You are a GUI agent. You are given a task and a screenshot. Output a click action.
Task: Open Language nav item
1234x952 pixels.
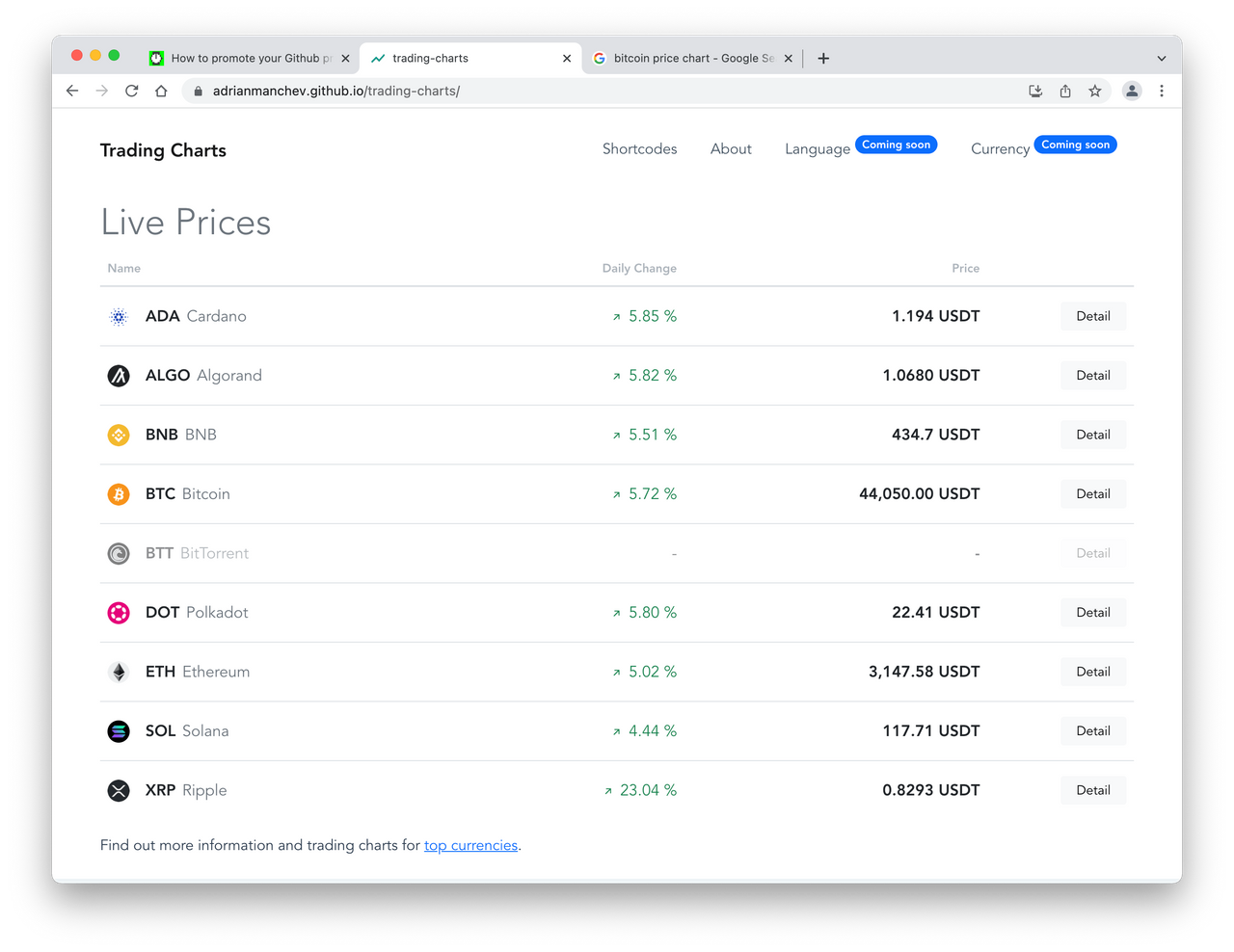818,148
